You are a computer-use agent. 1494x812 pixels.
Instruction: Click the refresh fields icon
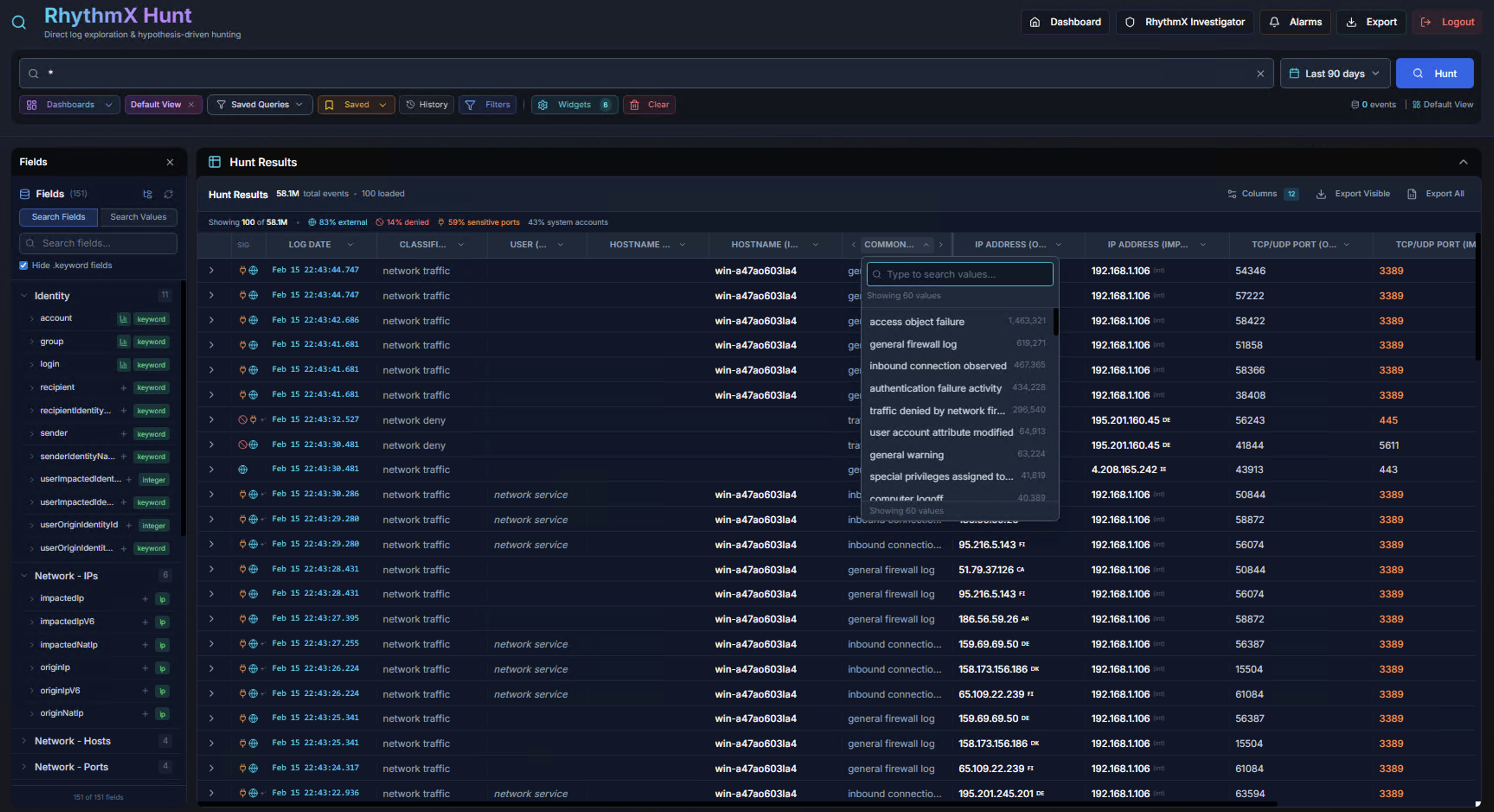tap(169, 194)
